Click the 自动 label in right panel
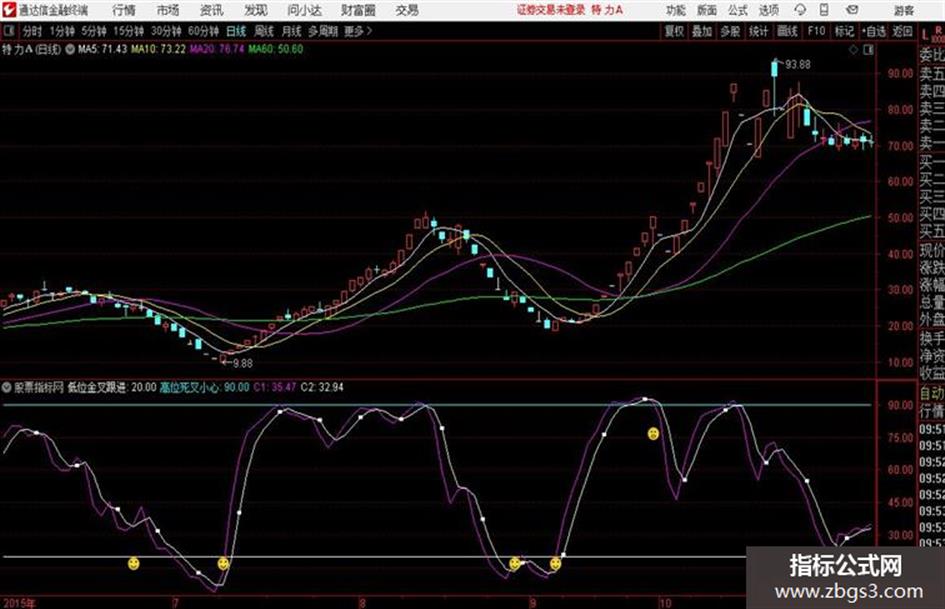The height and width of the screenshot is (609, 945). coord(932,393)
